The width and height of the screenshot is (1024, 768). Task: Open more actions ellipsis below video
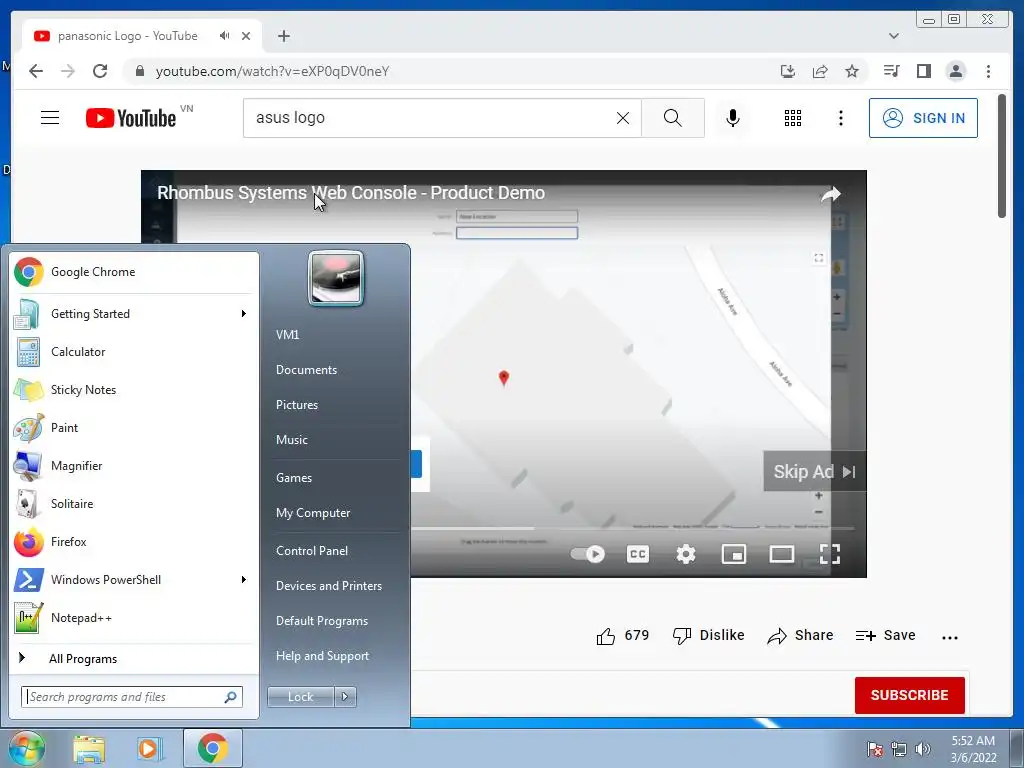pyautogui.click(x=950, y=637)
